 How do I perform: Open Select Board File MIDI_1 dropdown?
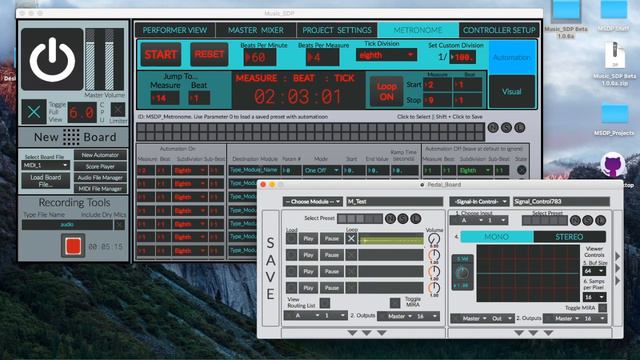45,165
